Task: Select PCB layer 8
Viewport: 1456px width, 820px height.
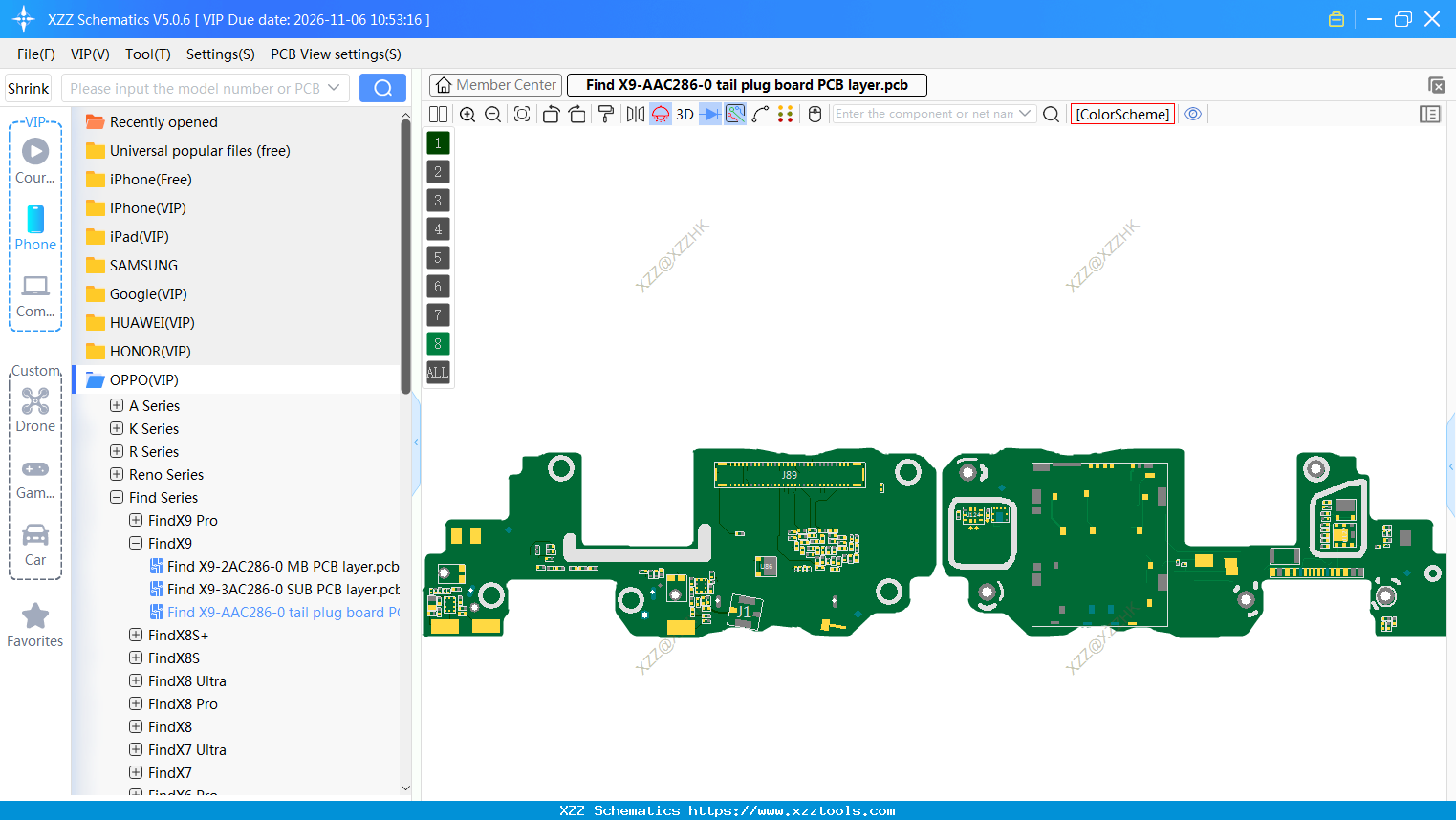Action: (438, 344)
